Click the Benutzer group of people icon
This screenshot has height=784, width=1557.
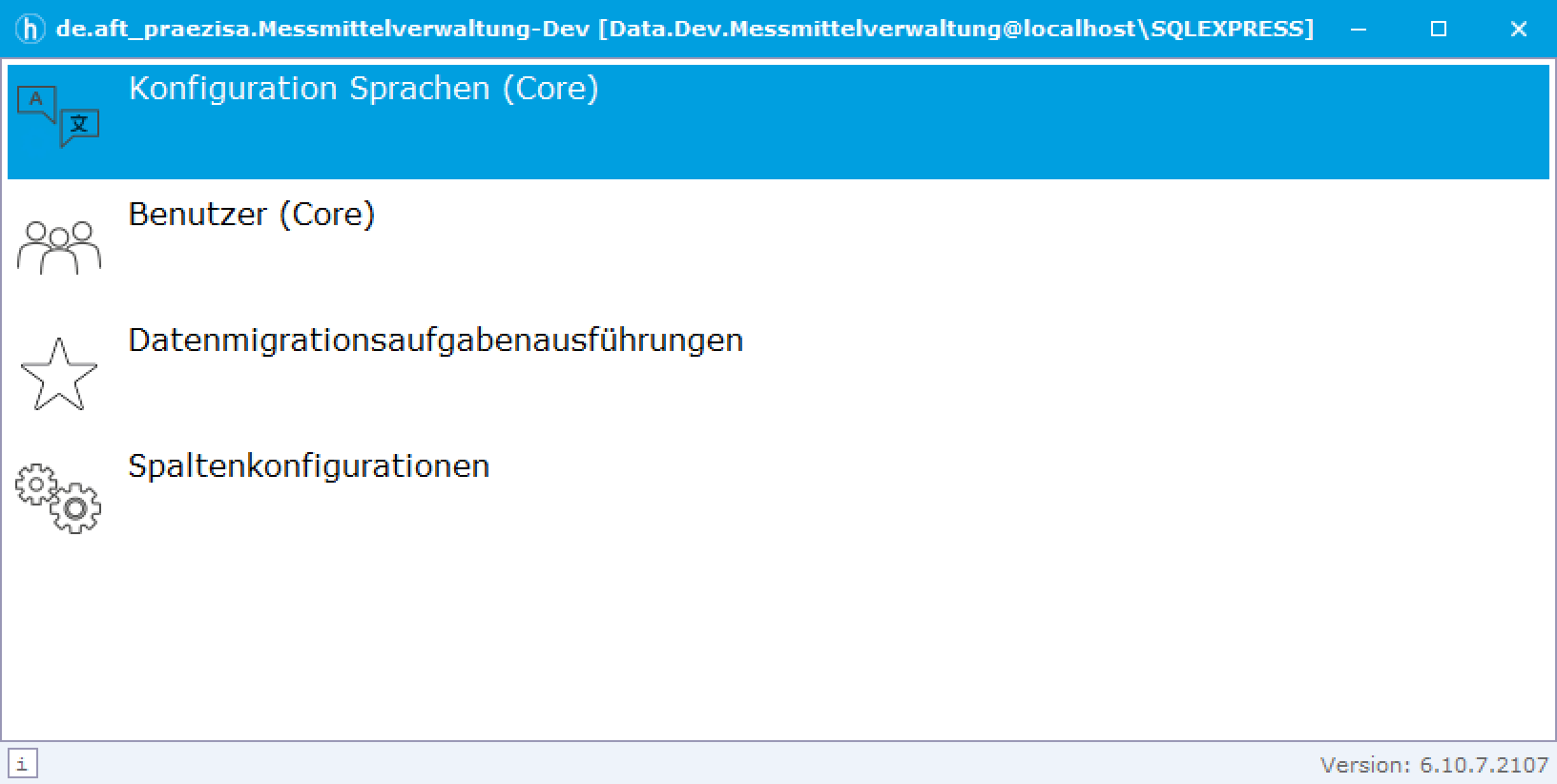[x=58, y=247]
